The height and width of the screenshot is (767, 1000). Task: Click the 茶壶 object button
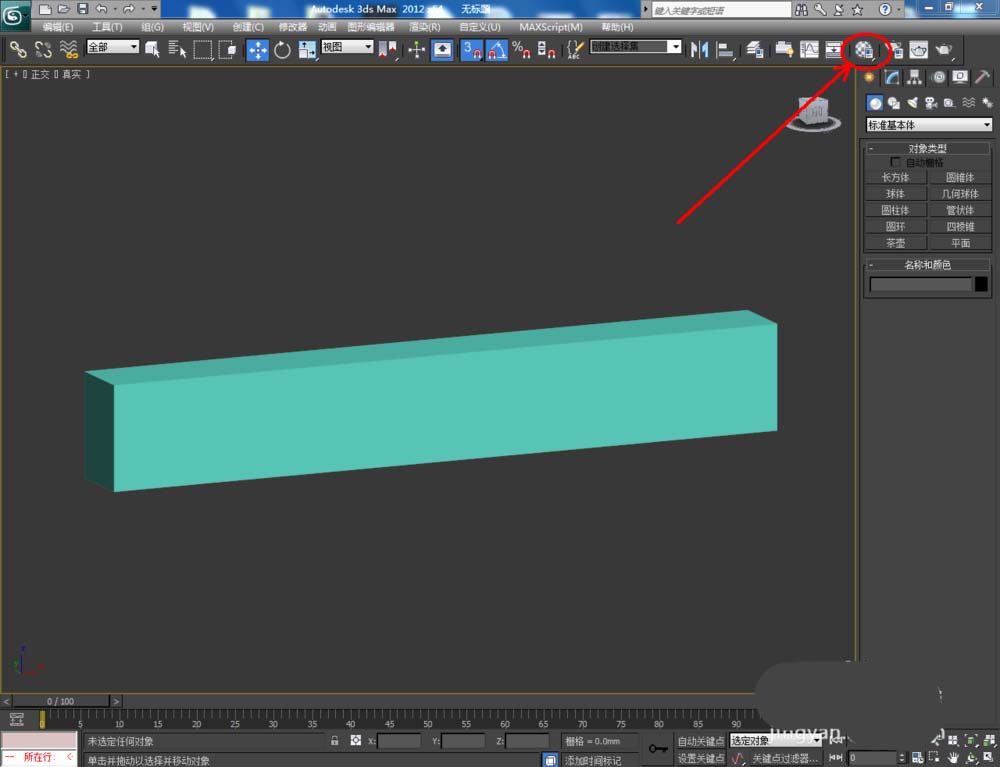[x=895, y=243]
